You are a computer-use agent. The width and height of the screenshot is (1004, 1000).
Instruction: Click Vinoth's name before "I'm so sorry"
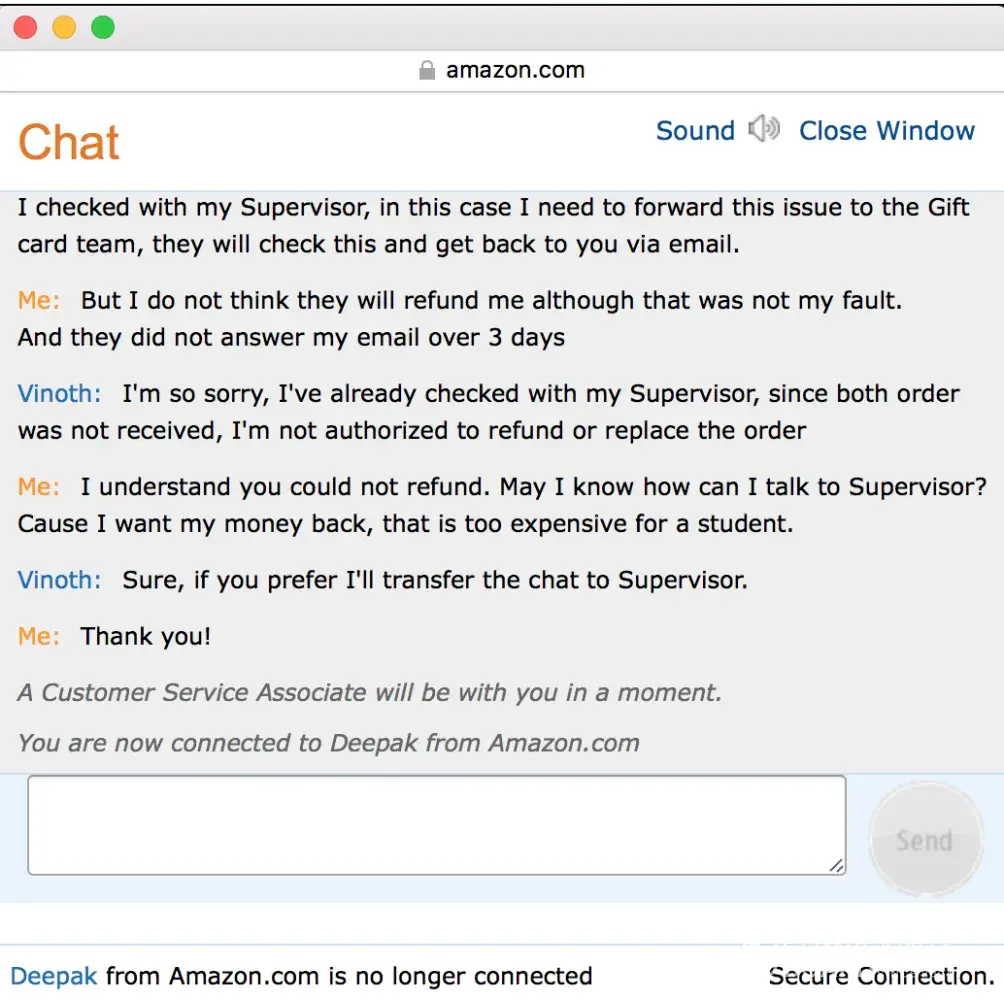point(59,394)
